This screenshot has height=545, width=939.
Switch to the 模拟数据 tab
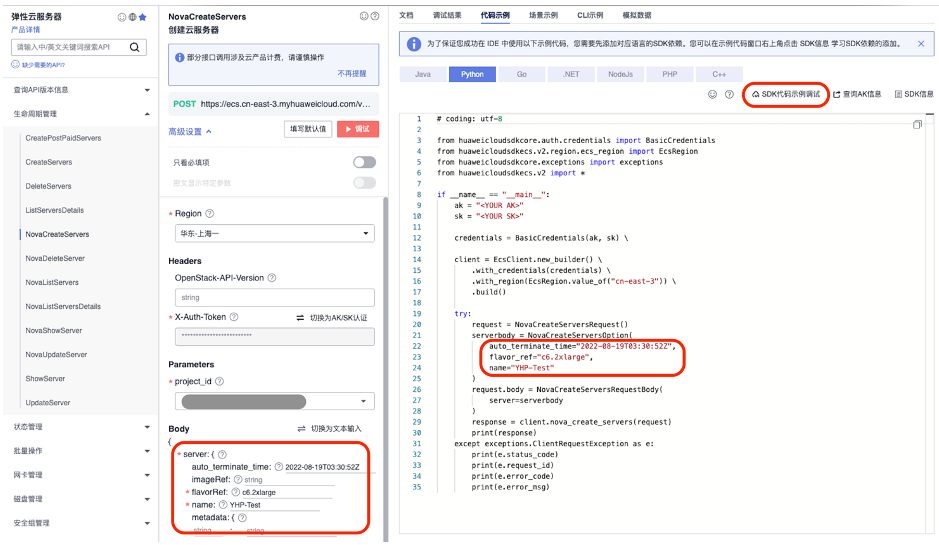(x=637, y=15)
